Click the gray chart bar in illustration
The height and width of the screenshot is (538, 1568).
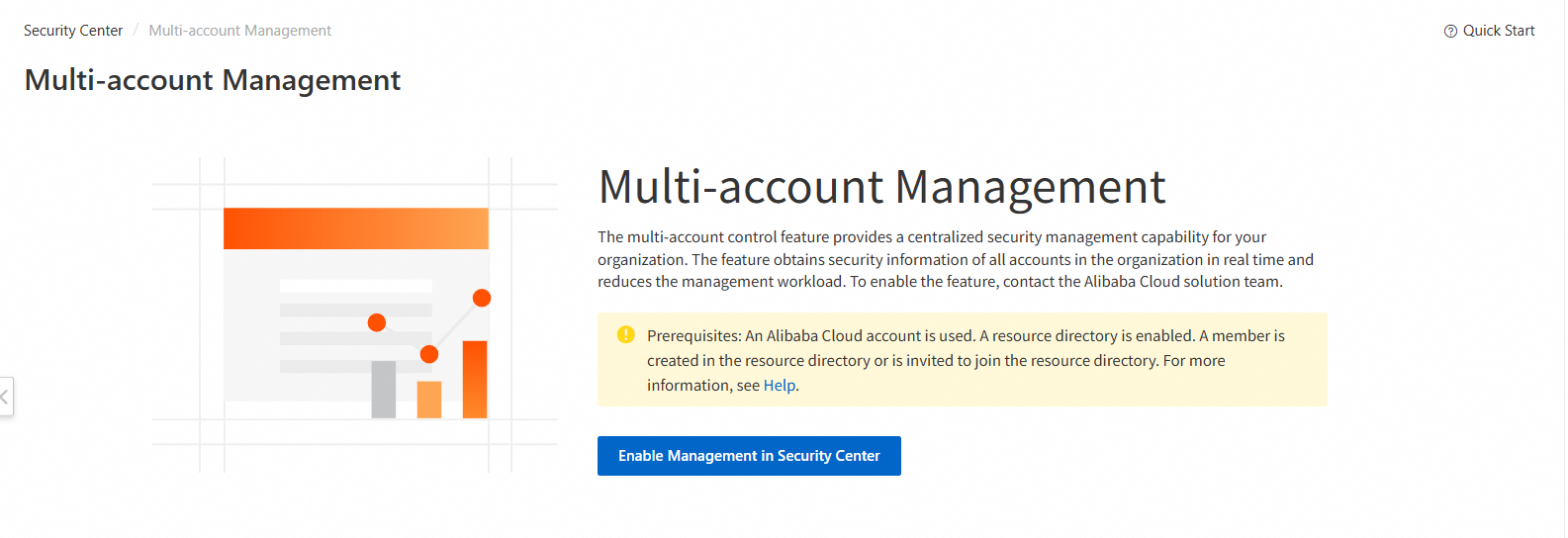(384, 389)
